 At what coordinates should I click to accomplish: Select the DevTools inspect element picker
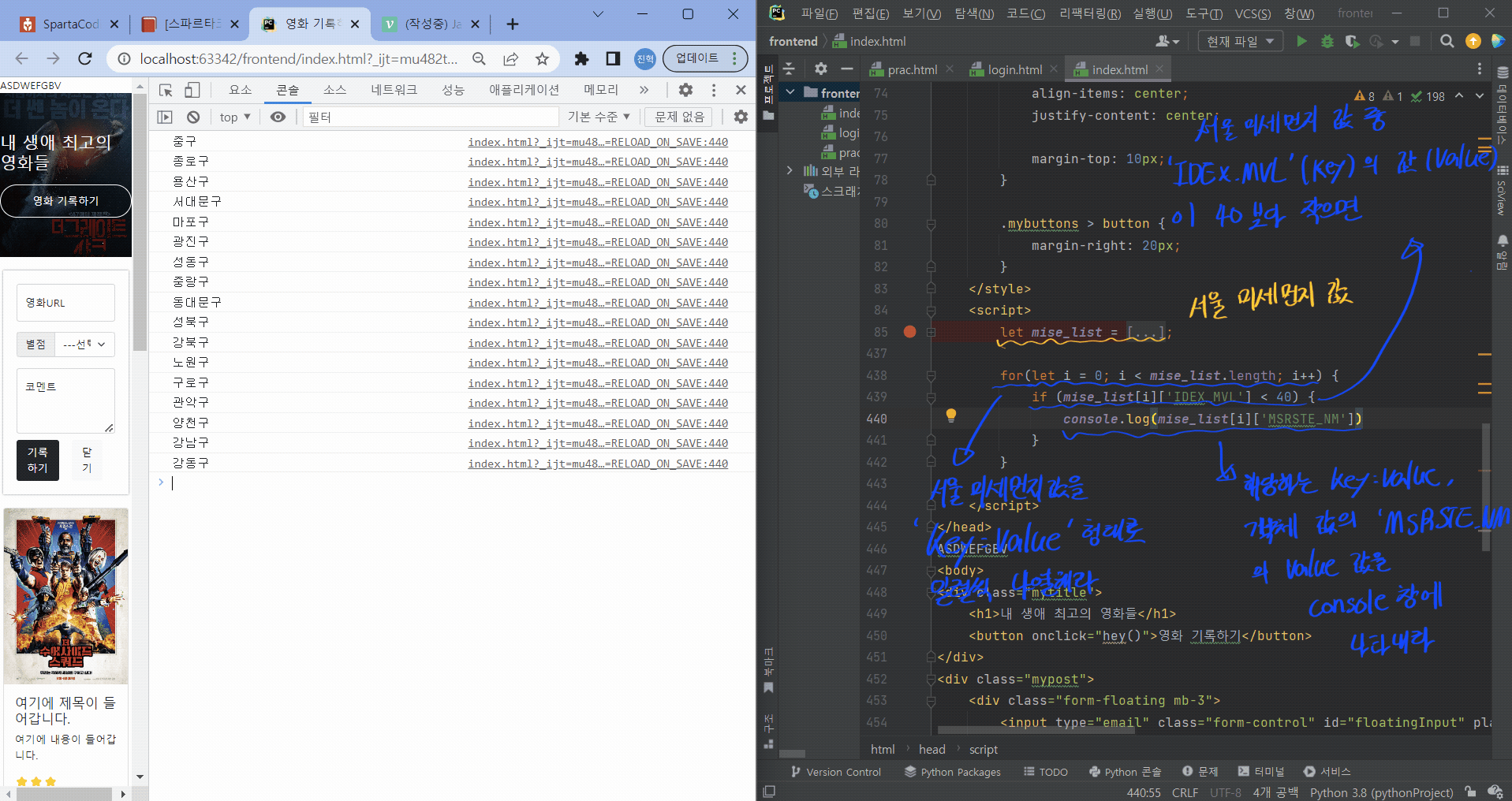point(166,90)
